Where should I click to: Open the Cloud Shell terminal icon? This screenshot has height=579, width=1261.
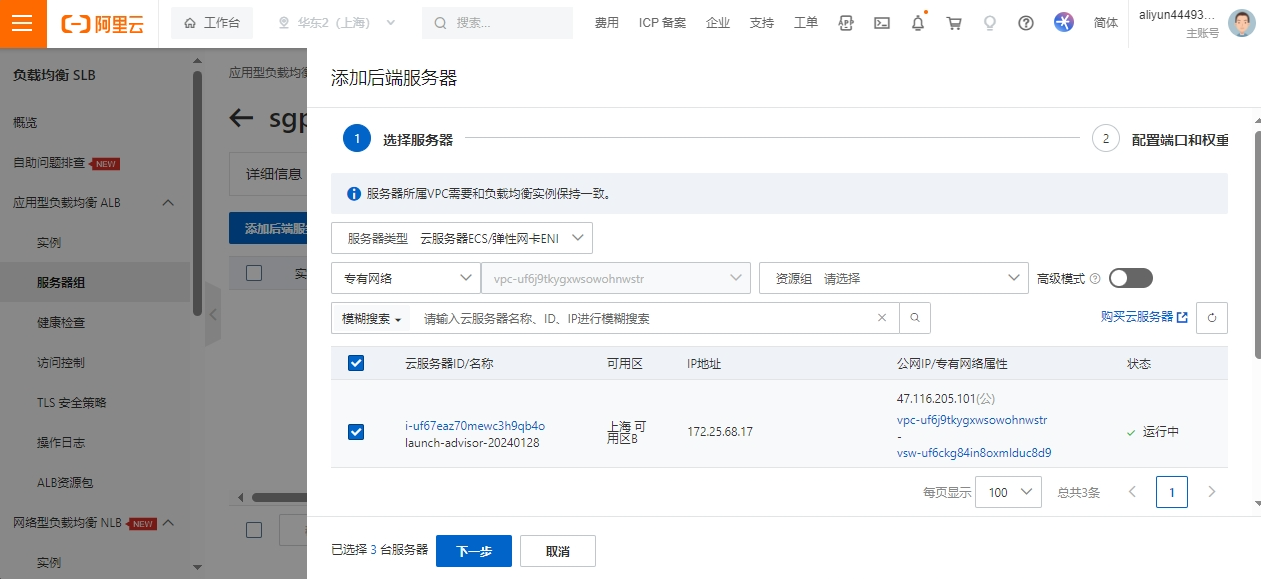(x=881, y=23)
